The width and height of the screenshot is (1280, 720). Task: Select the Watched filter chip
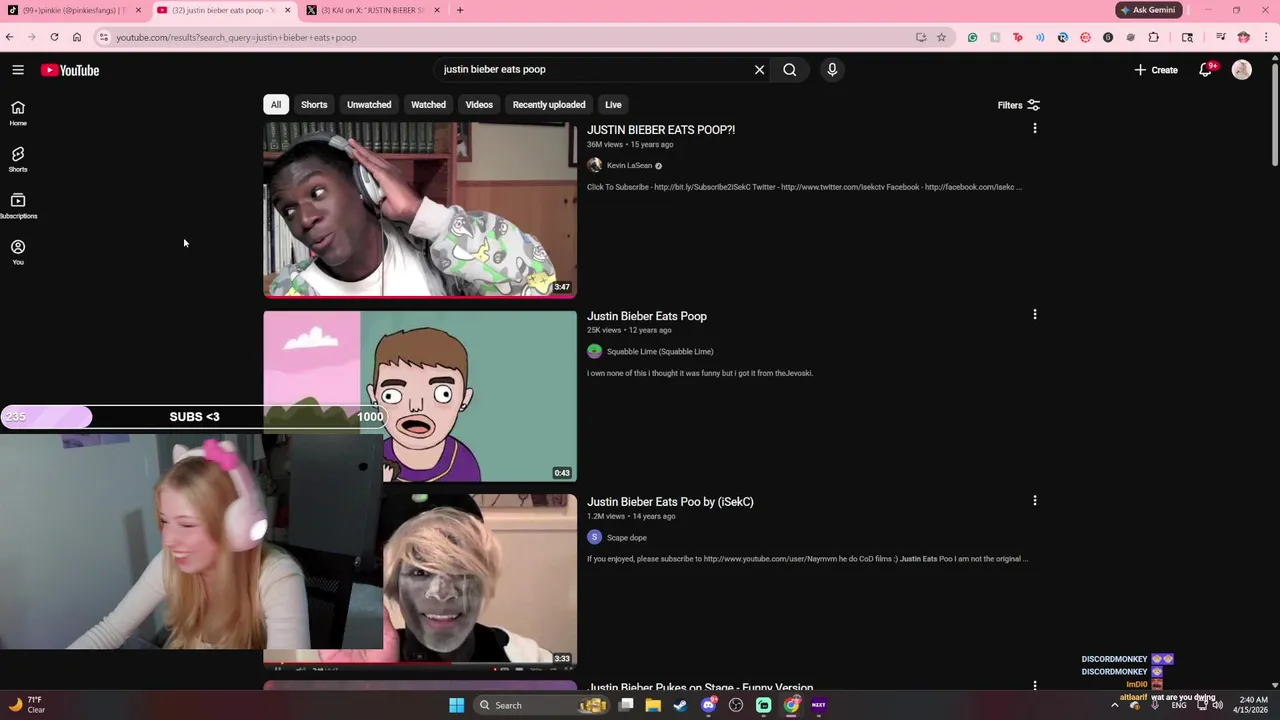point(428,104)
